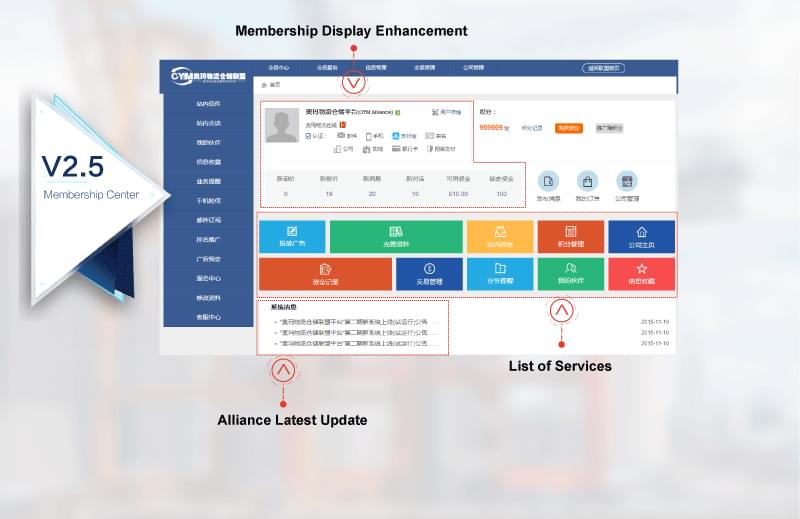800x519 pixels.
Task: Click the on-site inspection verification icon
Action: [366, 149]
